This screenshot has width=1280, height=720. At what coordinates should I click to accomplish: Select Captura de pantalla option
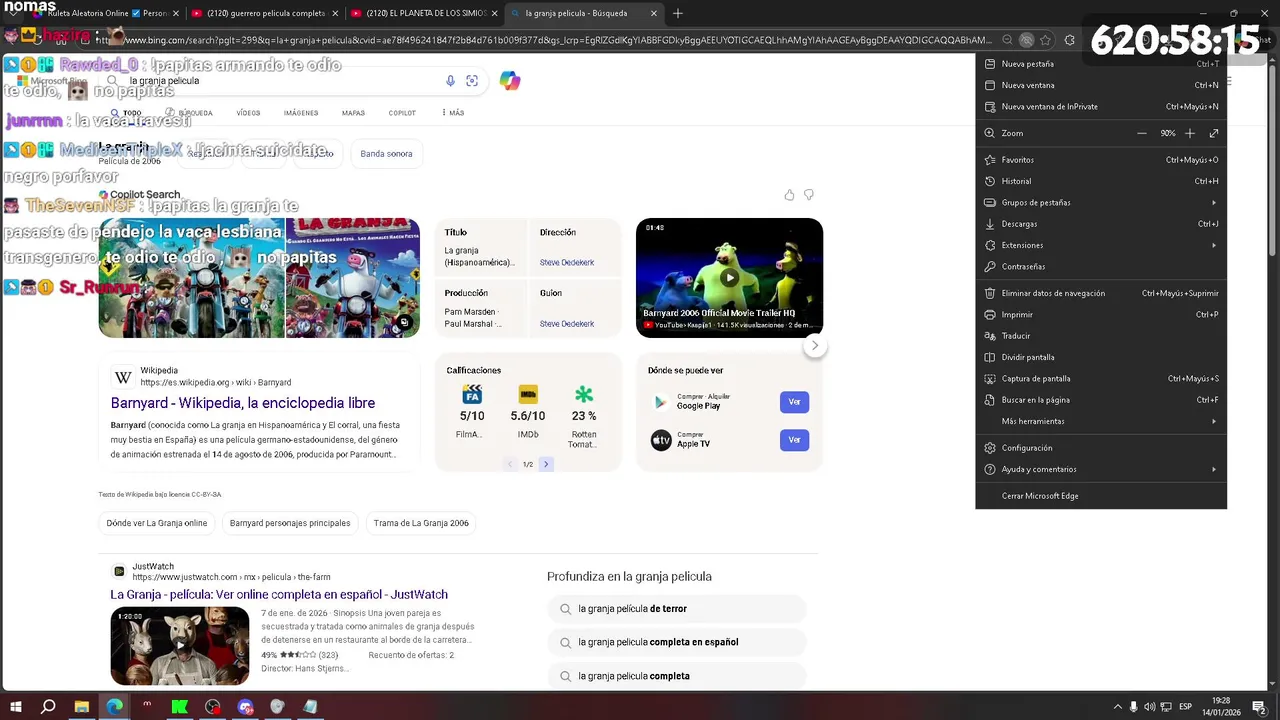(x=1101, y=379)
